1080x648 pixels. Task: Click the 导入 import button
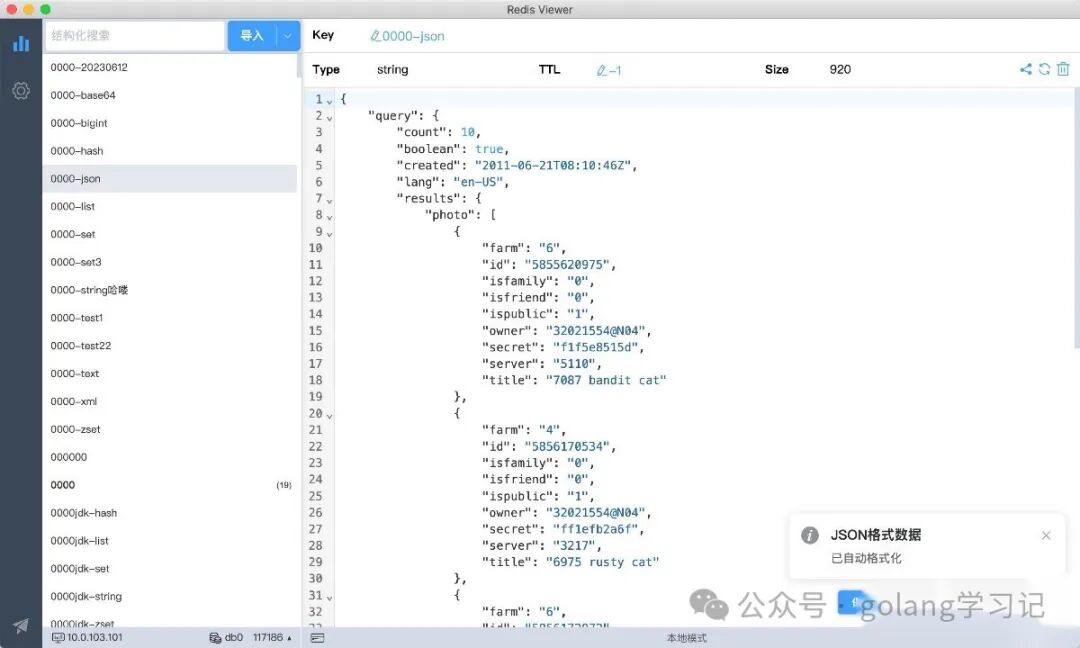[251, 36]
